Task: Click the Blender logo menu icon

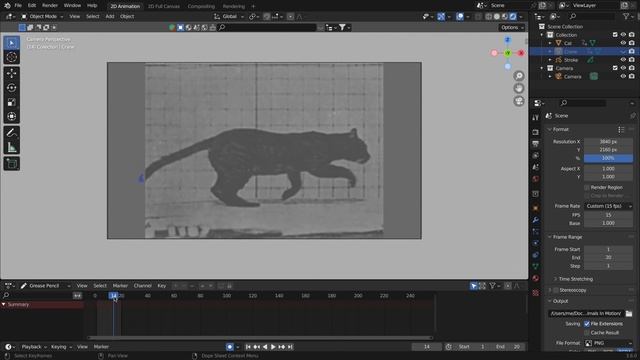Action: (7, 6)
